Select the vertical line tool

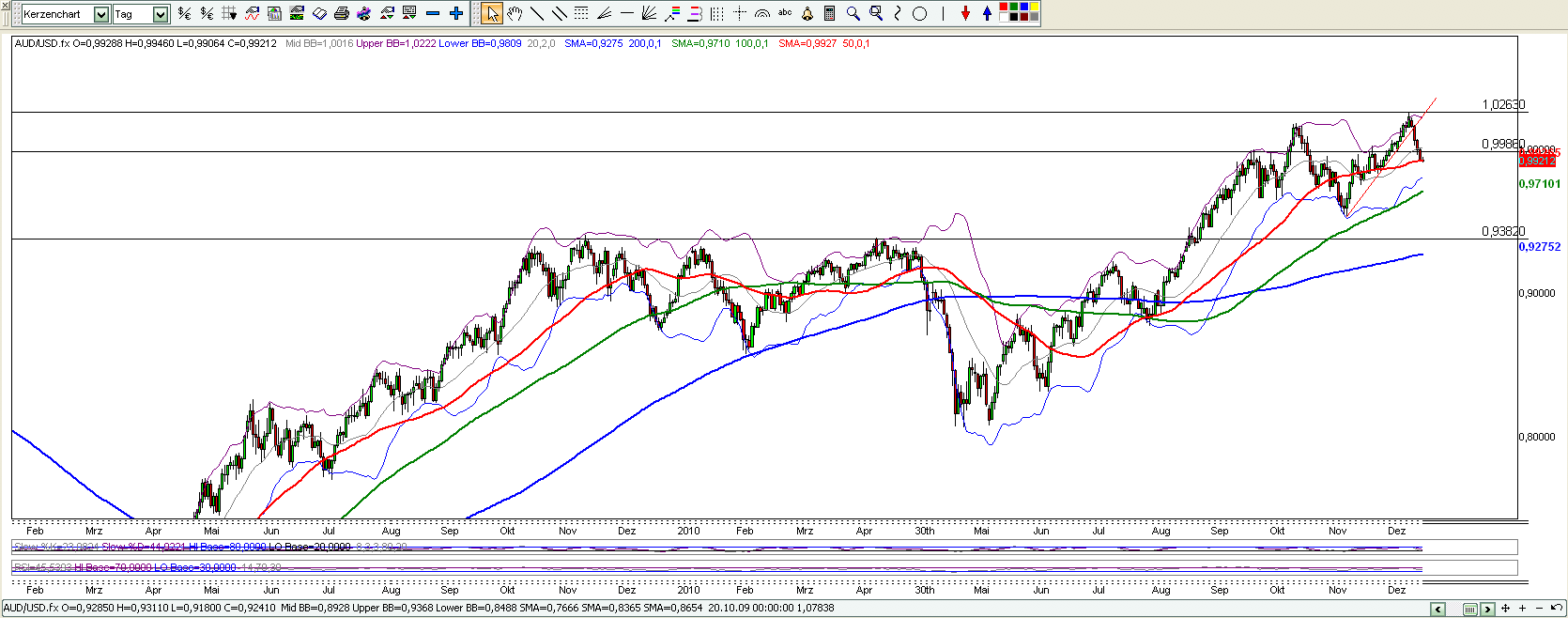click(x=943, y=13)
